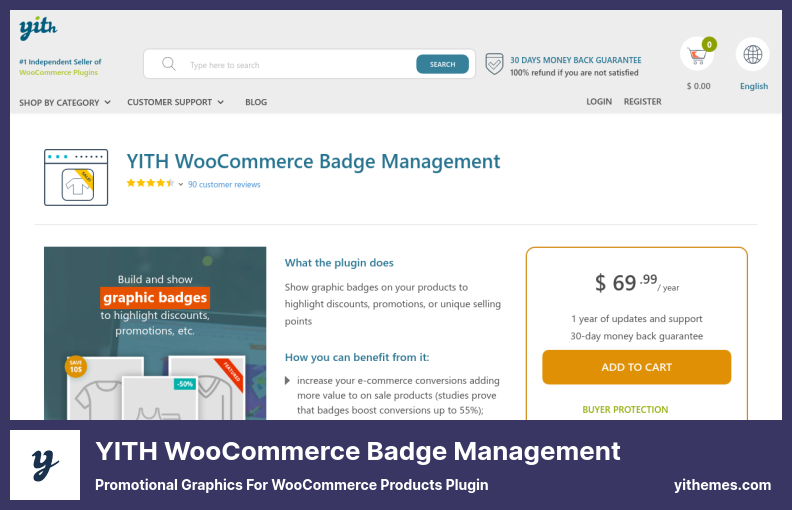Click the magnifier icon in search bar
This screenshot has height=510, width=792.
(x=169, y=64)
